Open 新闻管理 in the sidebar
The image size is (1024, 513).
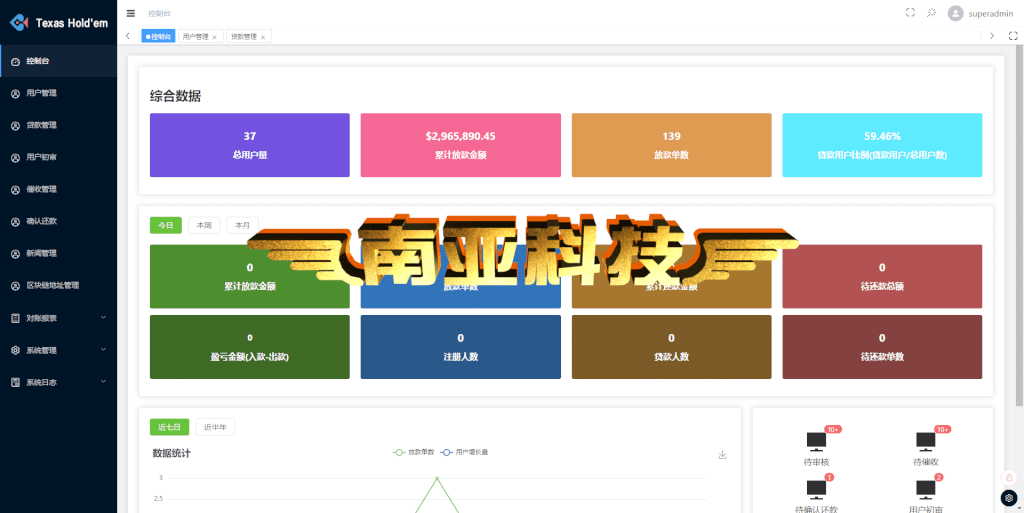pyautogui.click(x=58, y=253)
